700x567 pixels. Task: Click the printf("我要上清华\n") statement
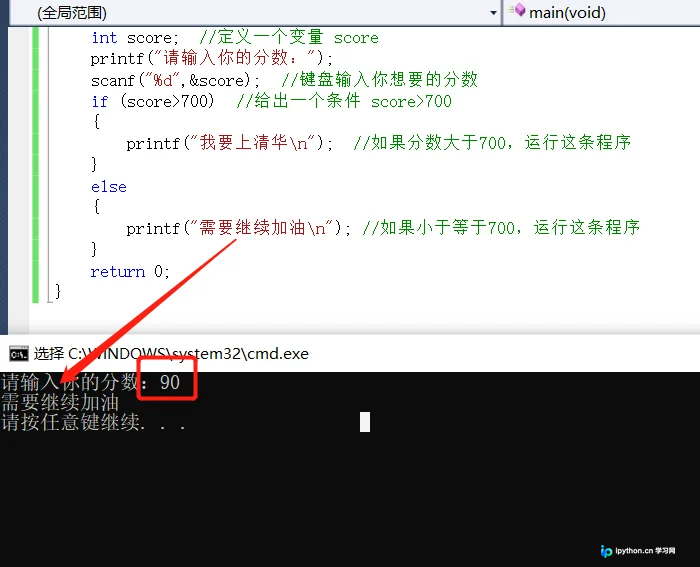(x=229, y=143)
